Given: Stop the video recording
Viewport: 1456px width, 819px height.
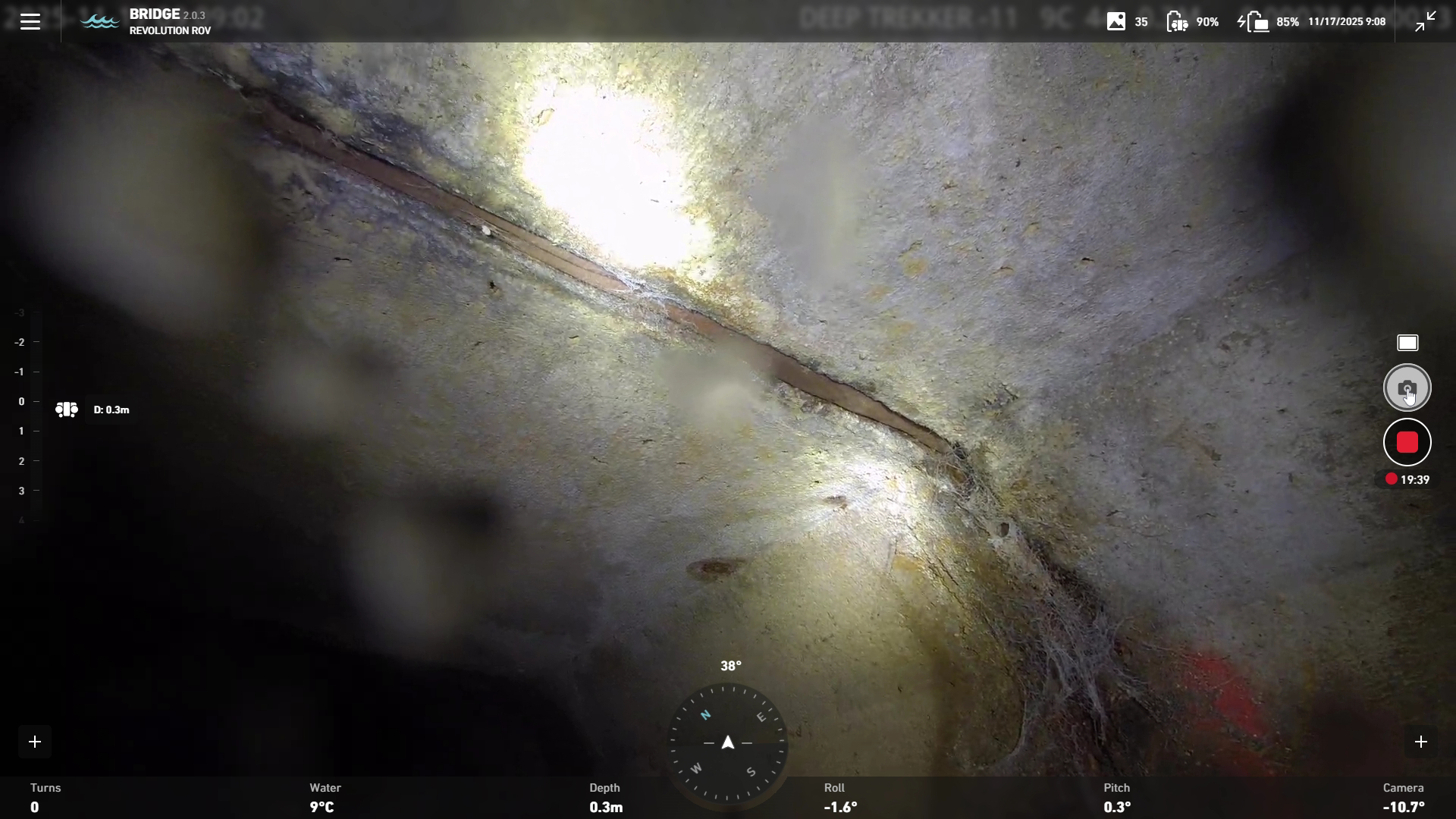Looking at the screenshot, I should (1407, 443).
